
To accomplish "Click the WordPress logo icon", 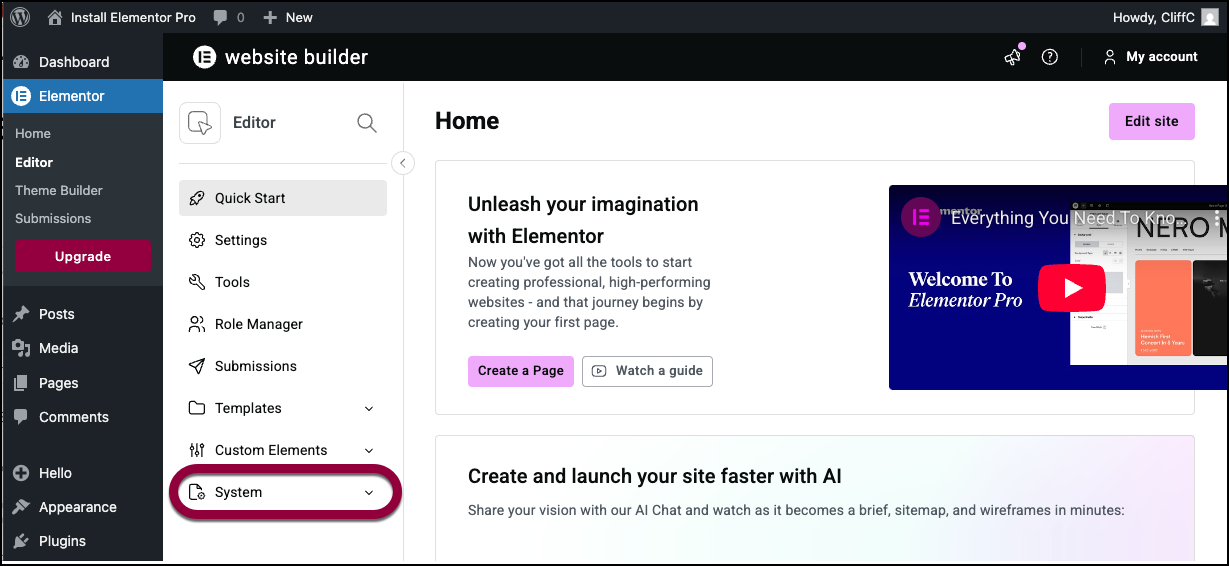I will 21,17.
